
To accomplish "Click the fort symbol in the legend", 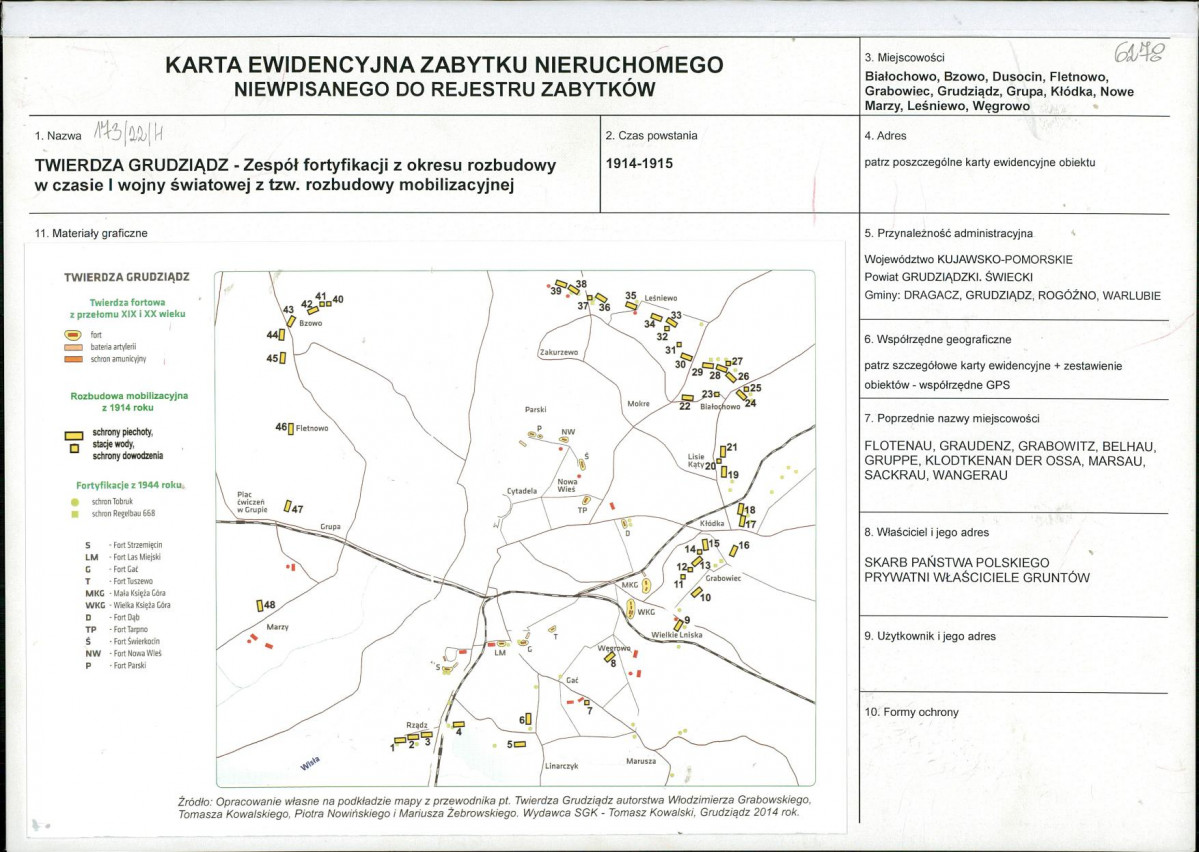I will [73, 335].
